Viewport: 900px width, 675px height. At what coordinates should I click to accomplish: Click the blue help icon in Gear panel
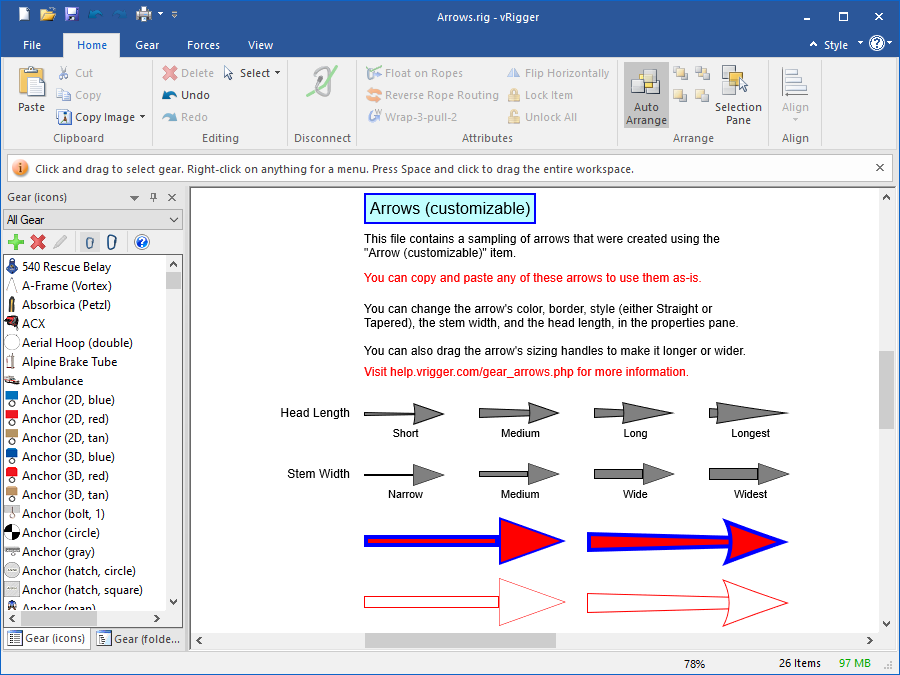[141, 242]
